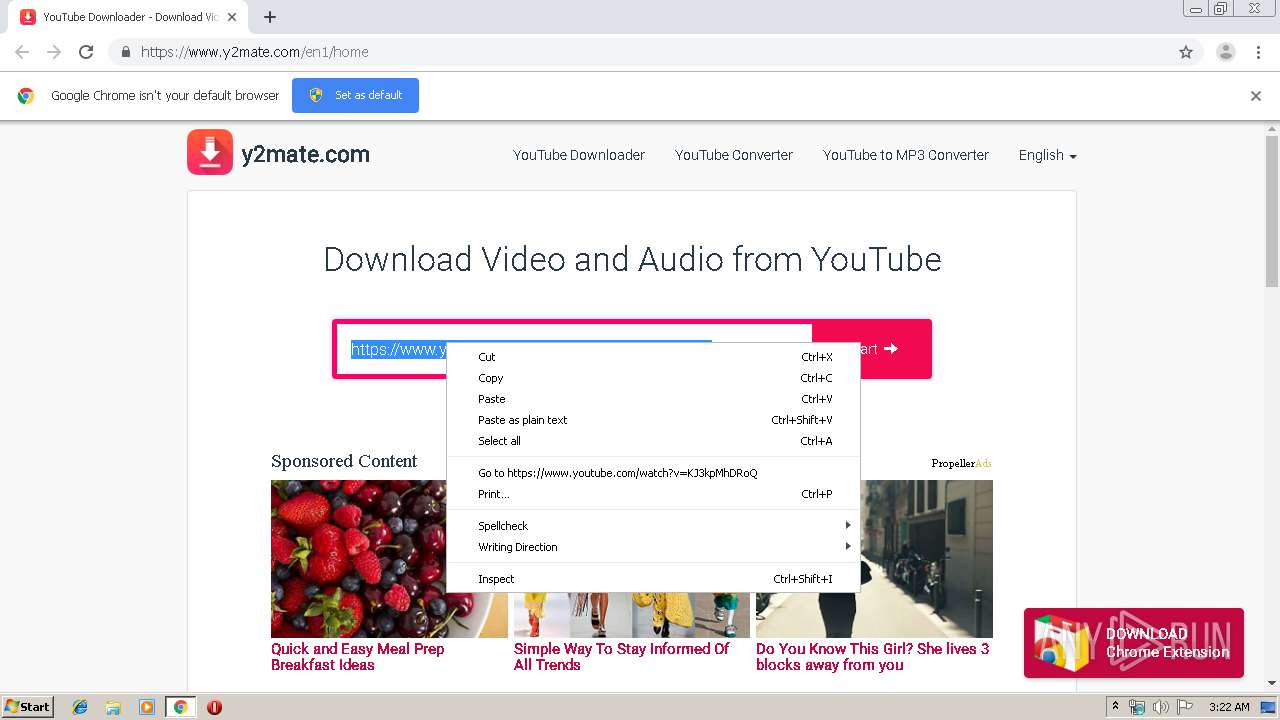Click the padlock site info icon
Image resolution: width=1280 pixels, height=720 pixels.
pos(125,52)
